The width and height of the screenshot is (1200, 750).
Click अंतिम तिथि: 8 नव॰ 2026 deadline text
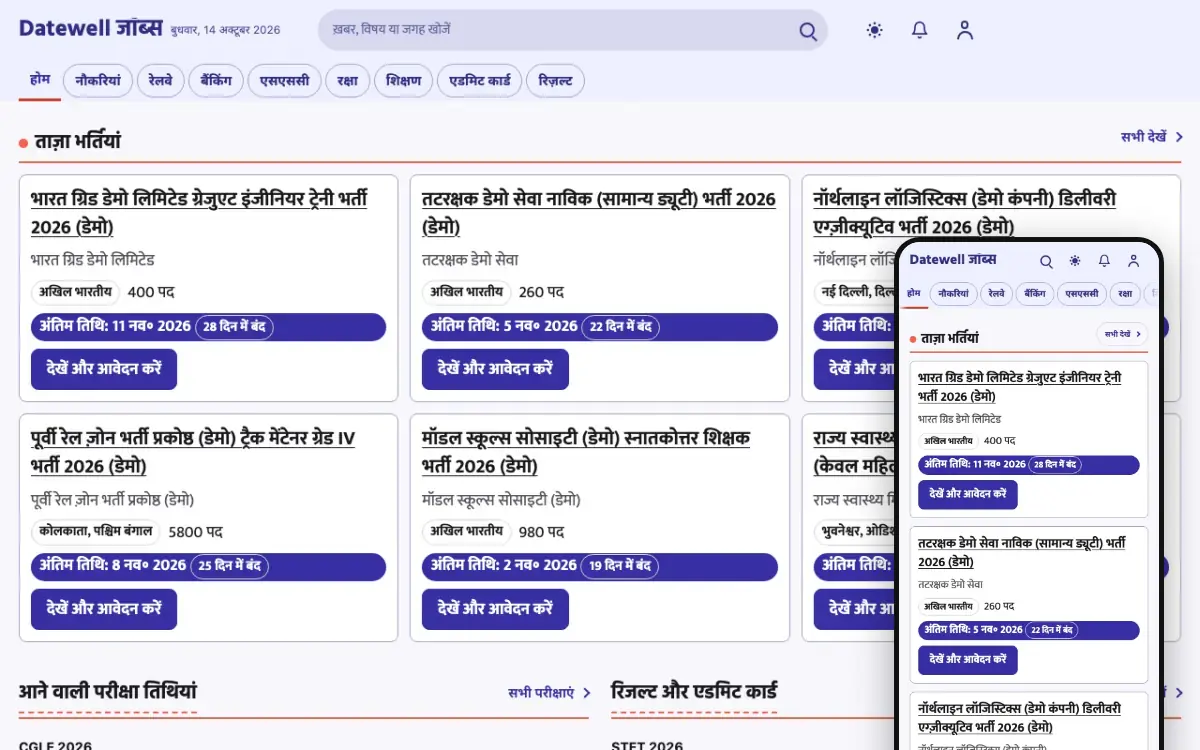(x=113, y=566)
